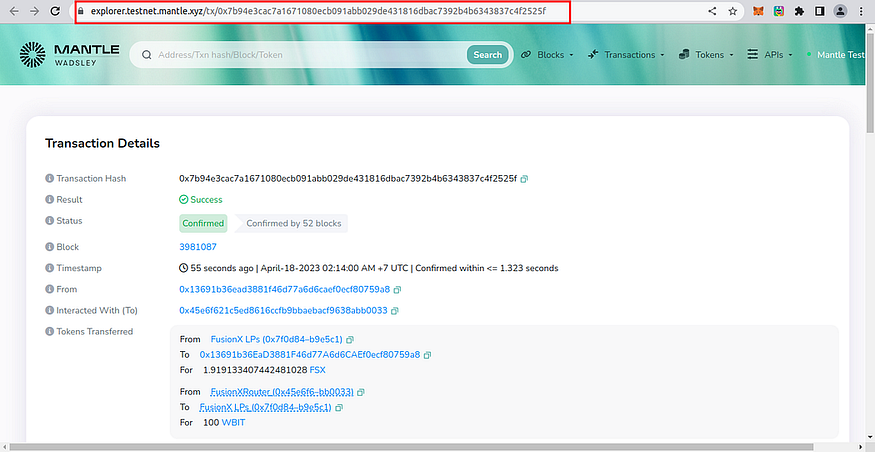The width and height of the screenshot is (875, 452).
Task: Show info for Result field
Action: click(x=49, y=199)
